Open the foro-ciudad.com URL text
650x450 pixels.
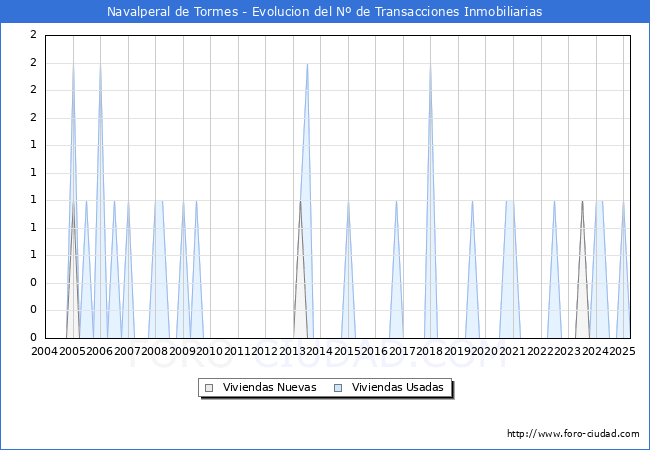tap(573, 434)
